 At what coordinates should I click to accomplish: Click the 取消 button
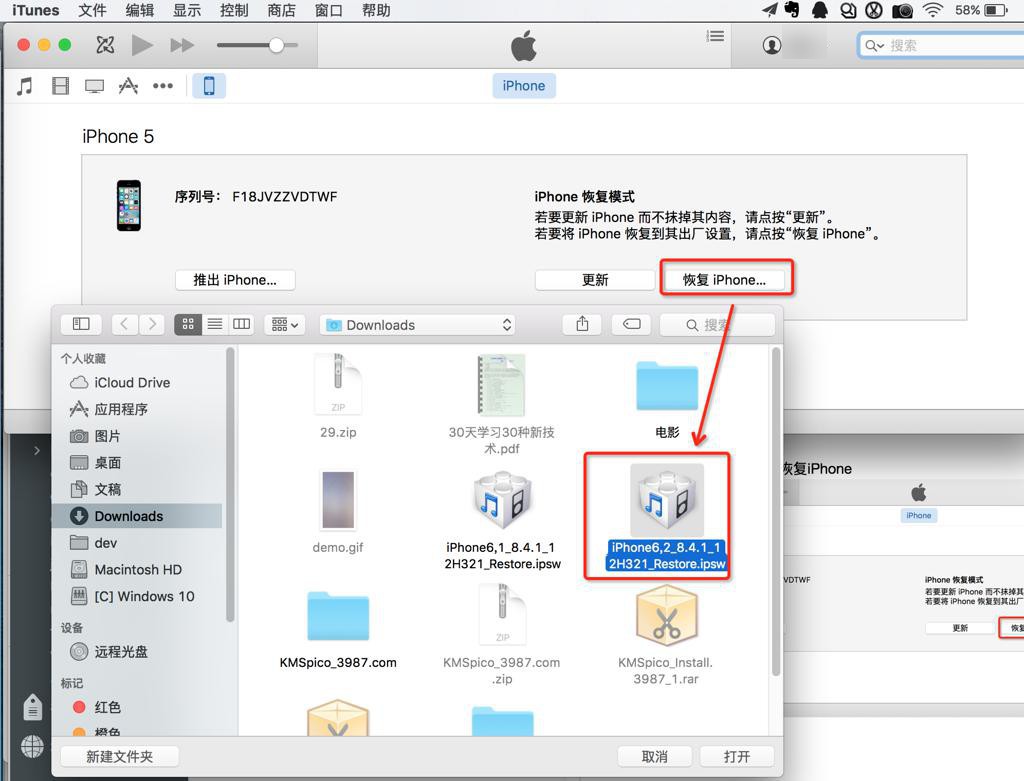tap(654, 756)
